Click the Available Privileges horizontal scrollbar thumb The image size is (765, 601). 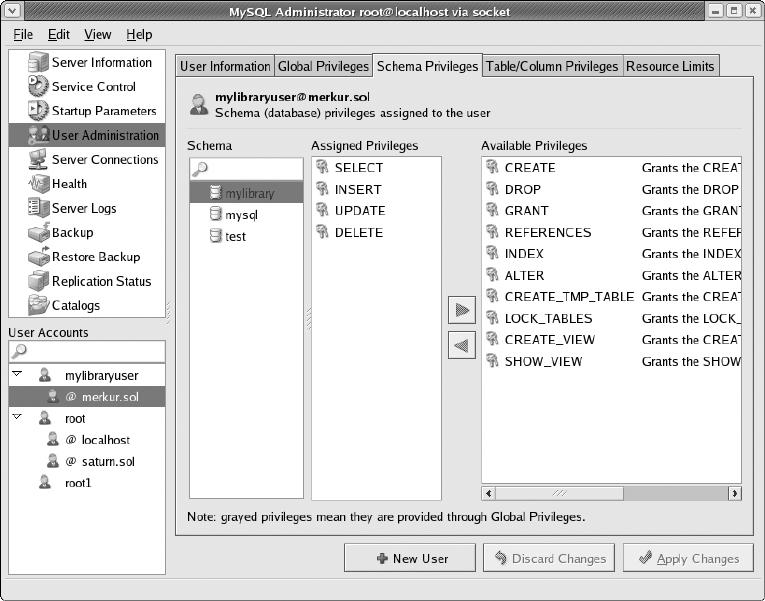pos(559,493)
